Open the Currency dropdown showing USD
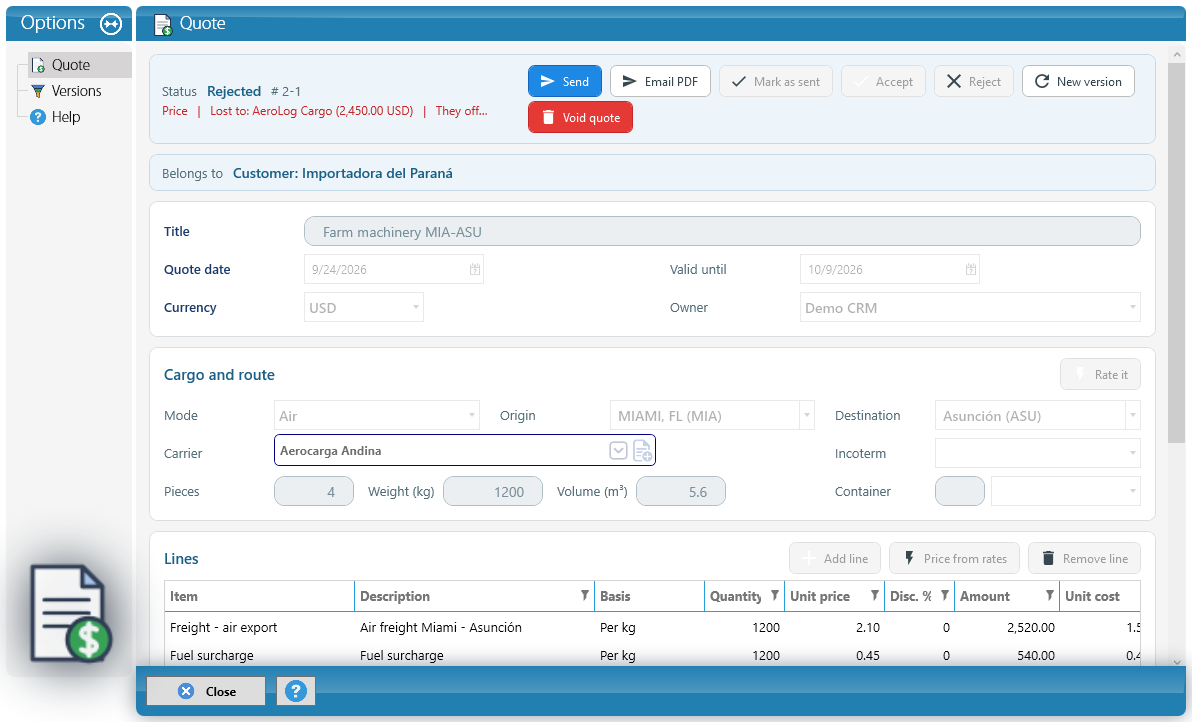This screenshot has width=1192, height=722. pyautogui.click(x=416, y=307)
